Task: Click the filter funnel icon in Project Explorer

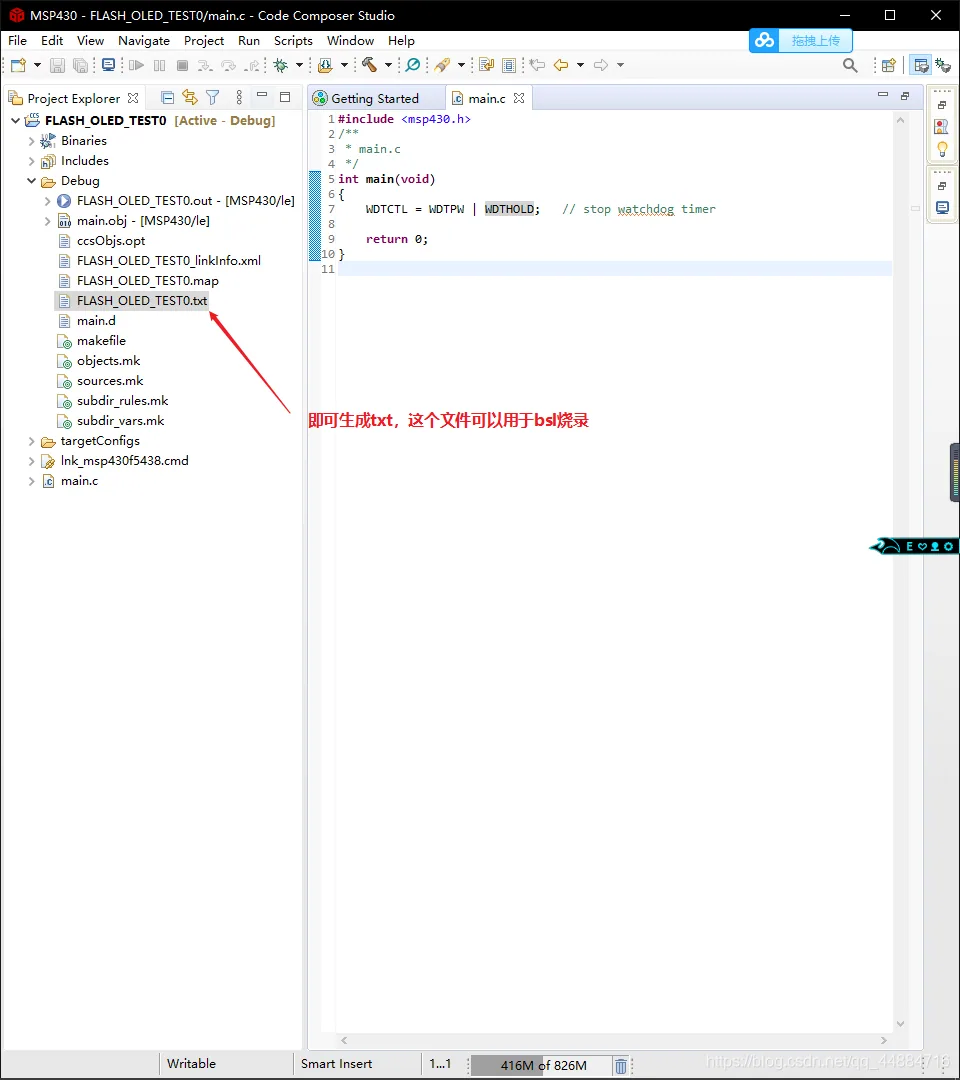Action: point(213,98)
